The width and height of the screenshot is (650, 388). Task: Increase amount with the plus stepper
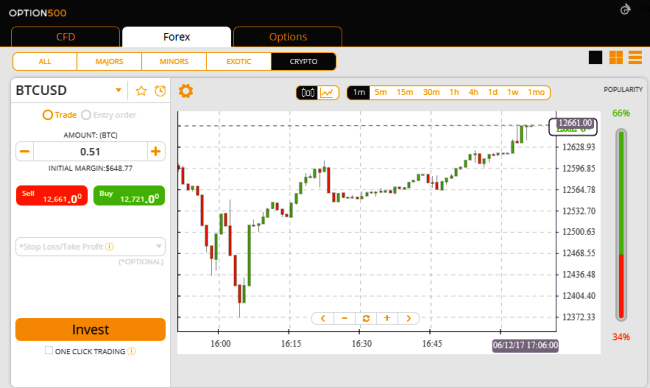click(x=156, y=151)
